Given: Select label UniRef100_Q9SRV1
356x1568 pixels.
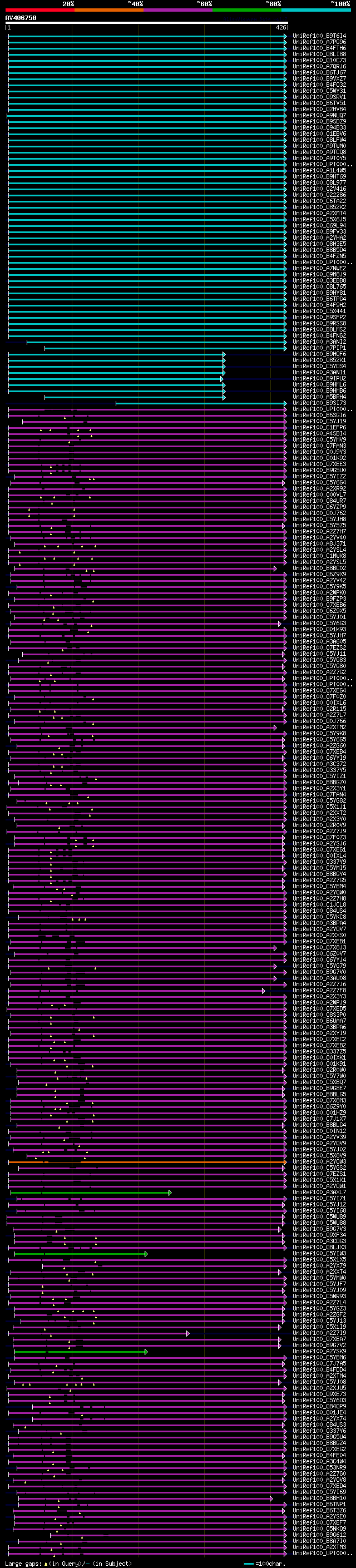Looking at the screenshot, I should click(319, 97).
